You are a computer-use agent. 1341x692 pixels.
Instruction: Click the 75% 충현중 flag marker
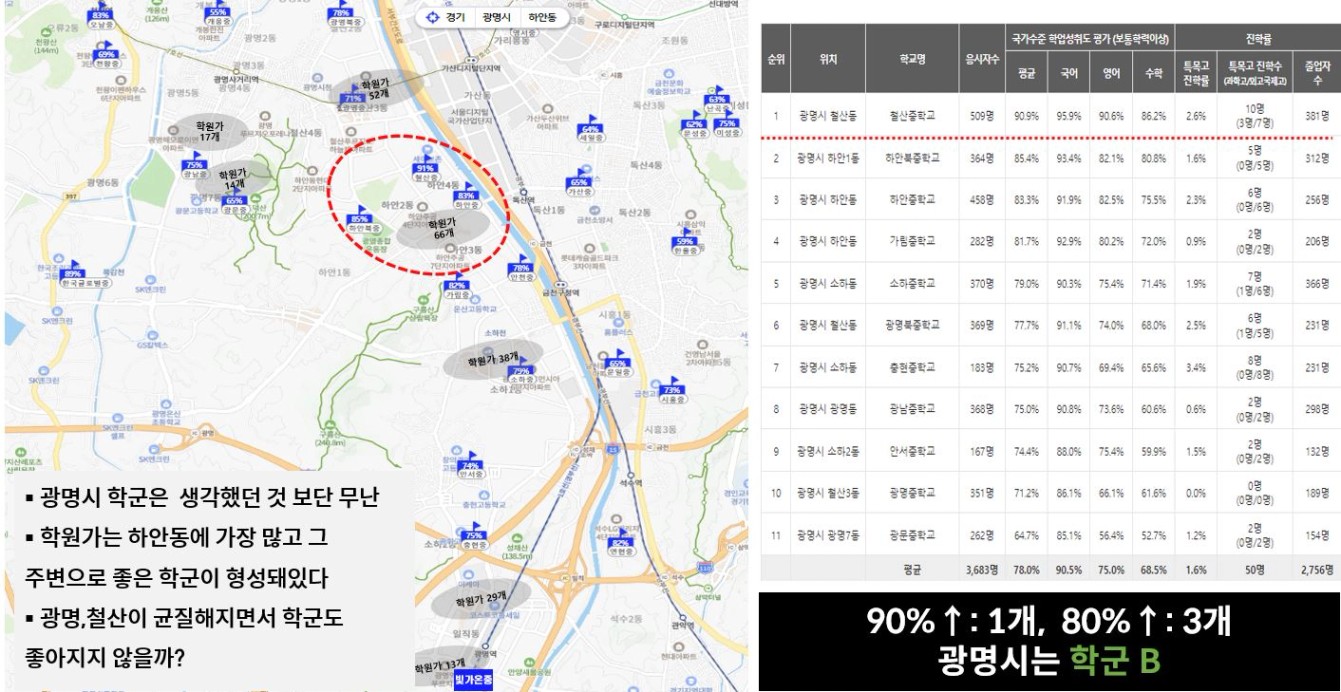[x=474, y=537]
